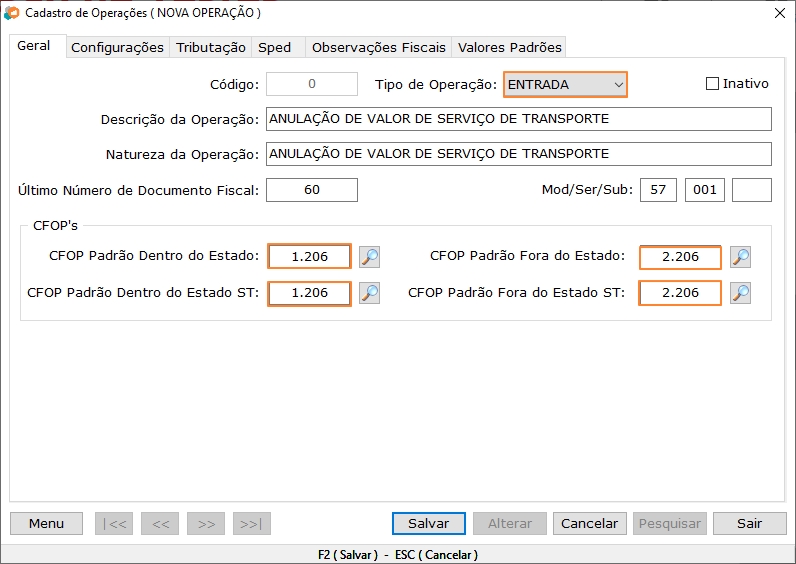Click the Sair button
Viewport: 796px width, 564px height.
coord(749,523)
